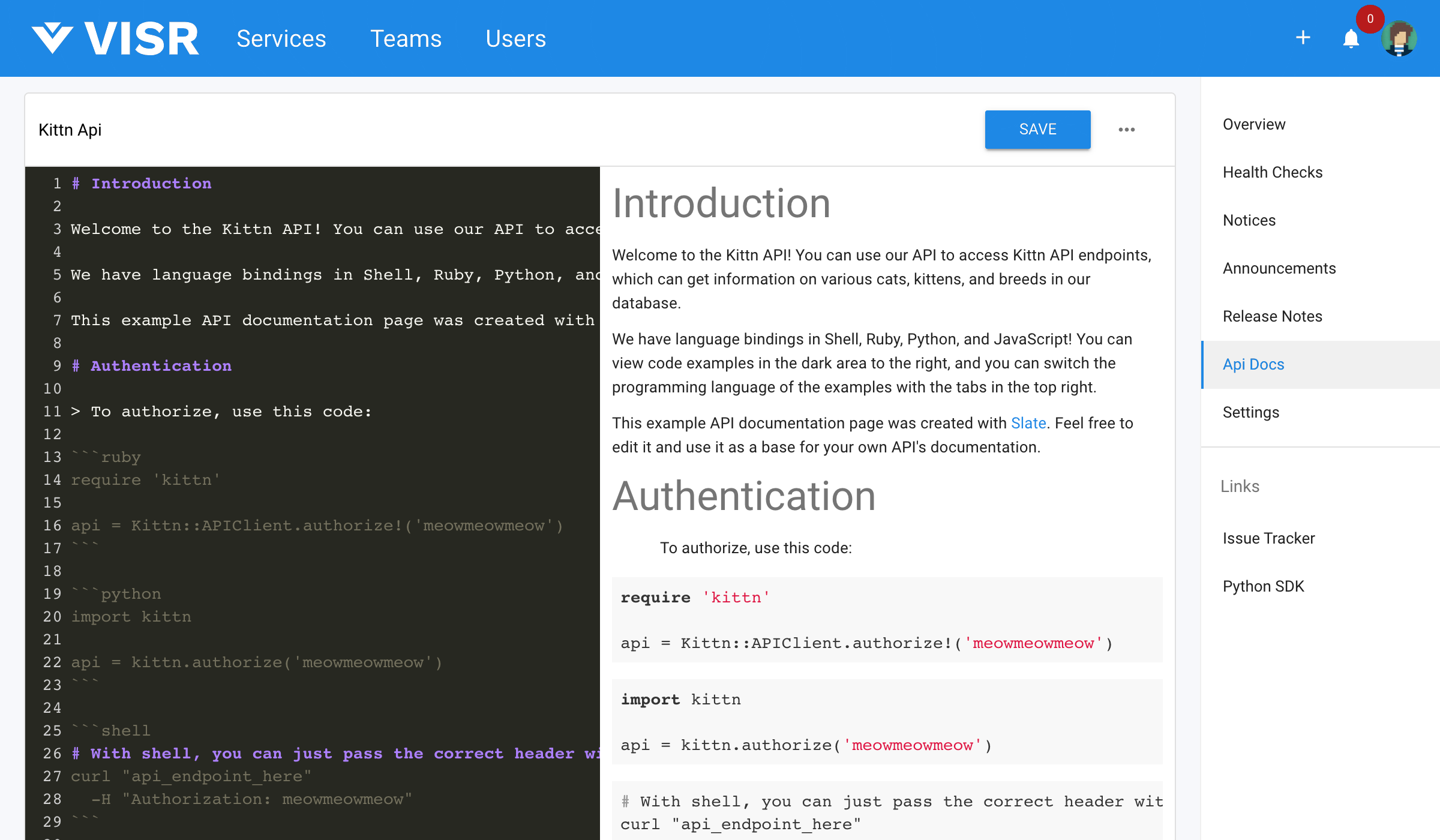Open the Python SDK link
The image size is (1440, 840).
[x=1263, y=586]
